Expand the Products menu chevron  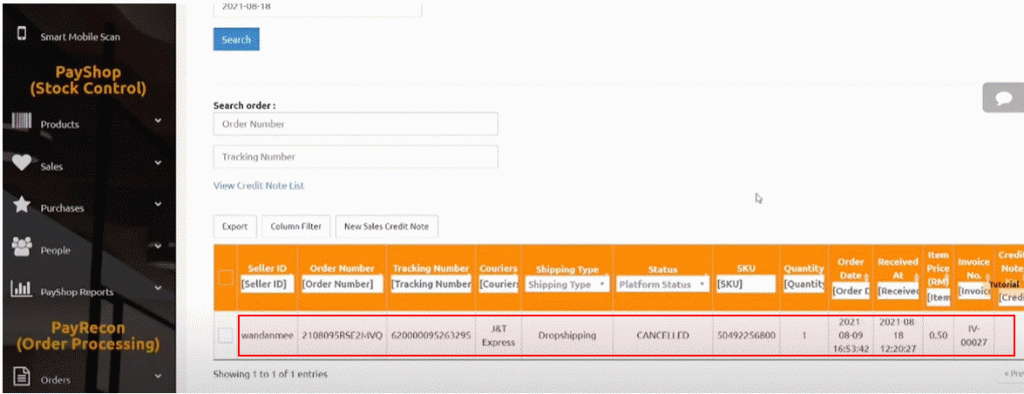coord(158,121)
